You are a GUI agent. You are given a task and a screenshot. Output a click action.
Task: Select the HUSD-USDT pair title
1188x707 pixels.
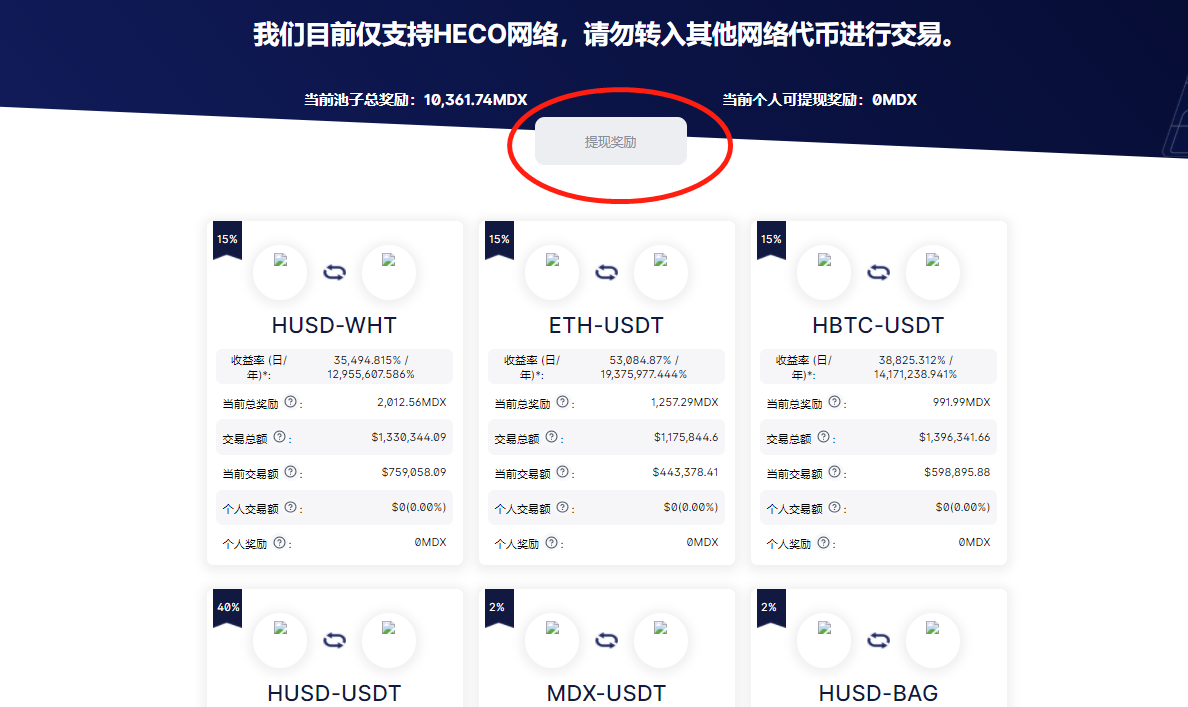pyautogui.click(x=334, y=693)
